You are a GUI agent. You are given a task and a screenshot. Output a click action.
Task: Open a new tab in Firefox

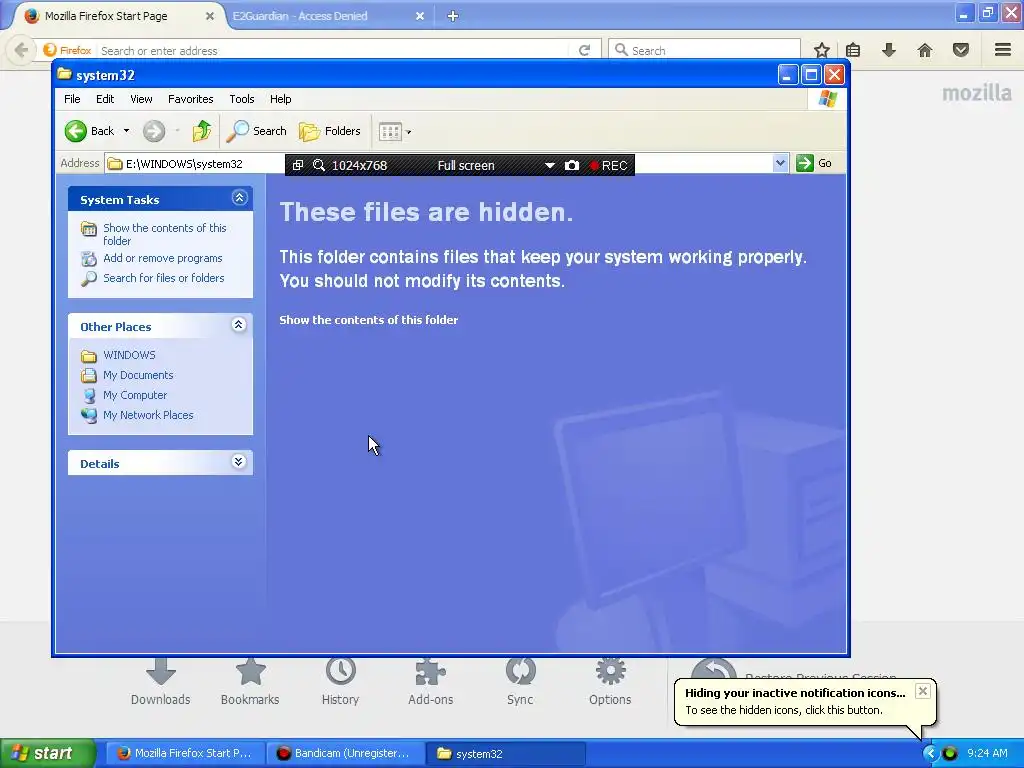pyautogui.click(x=453, y=16)
